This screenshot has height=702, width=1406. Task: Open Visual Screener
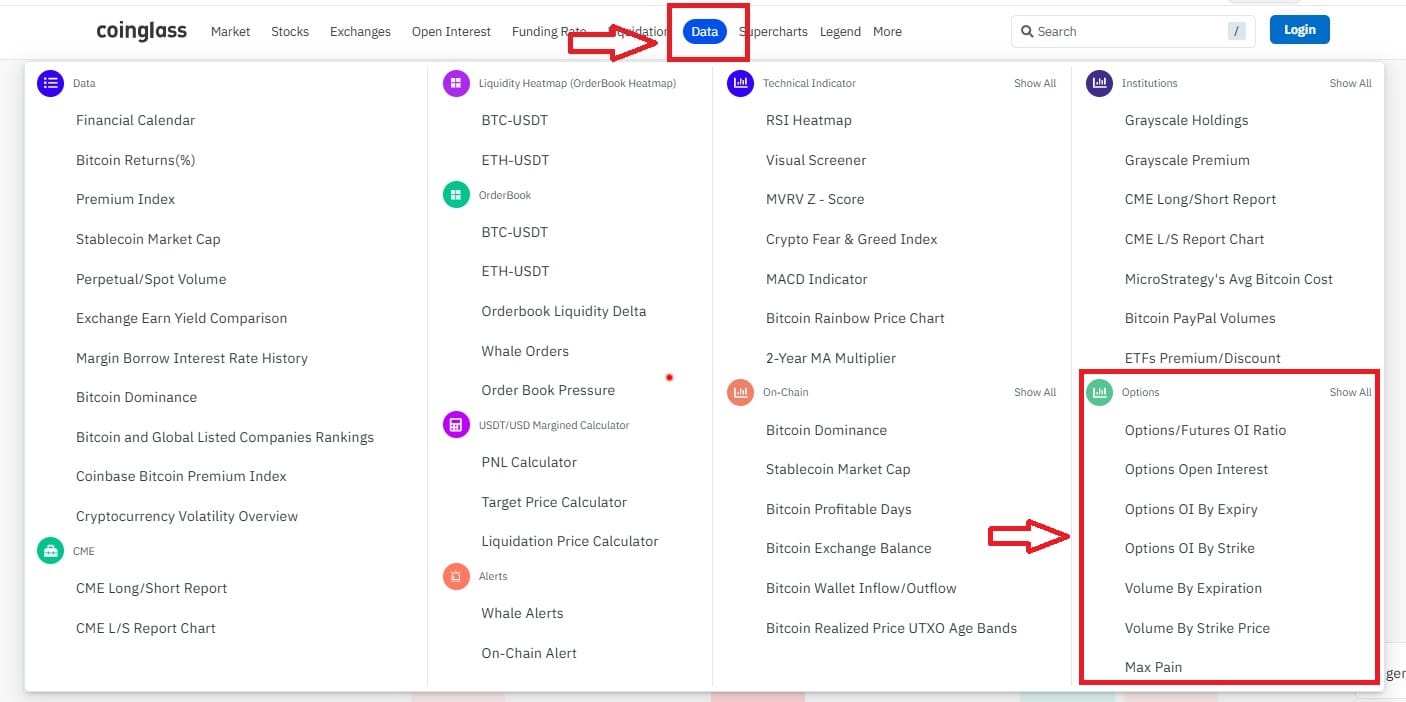pyautogui.click(x=816, y=160)
